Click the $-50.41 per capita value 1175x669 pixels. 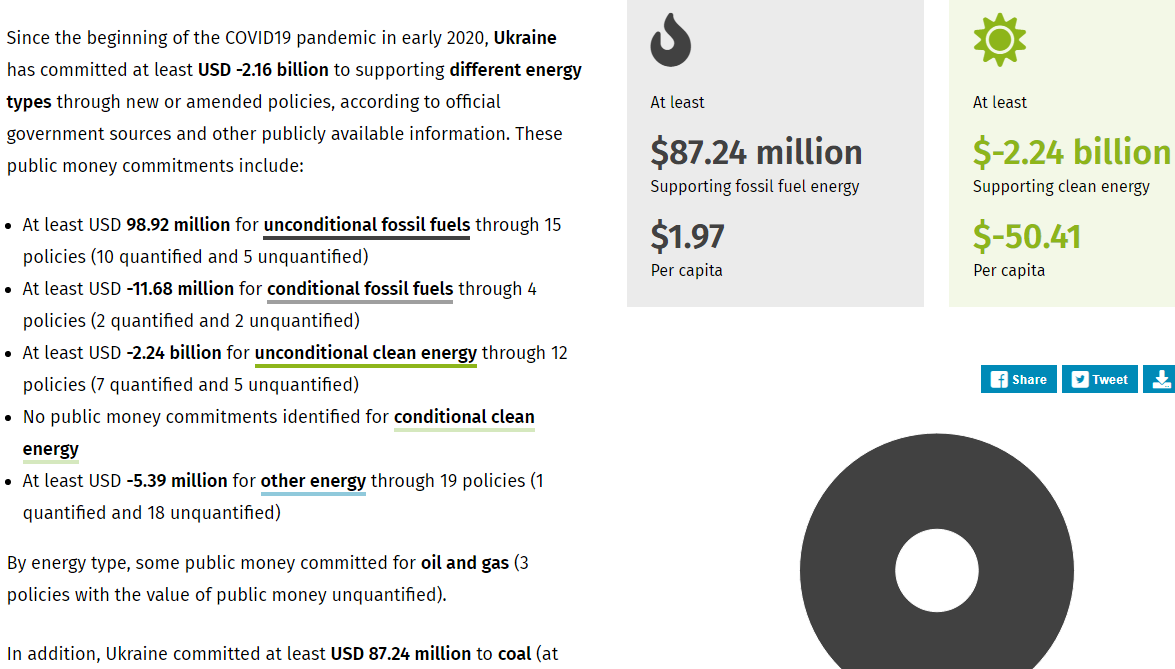(1026, 237)
